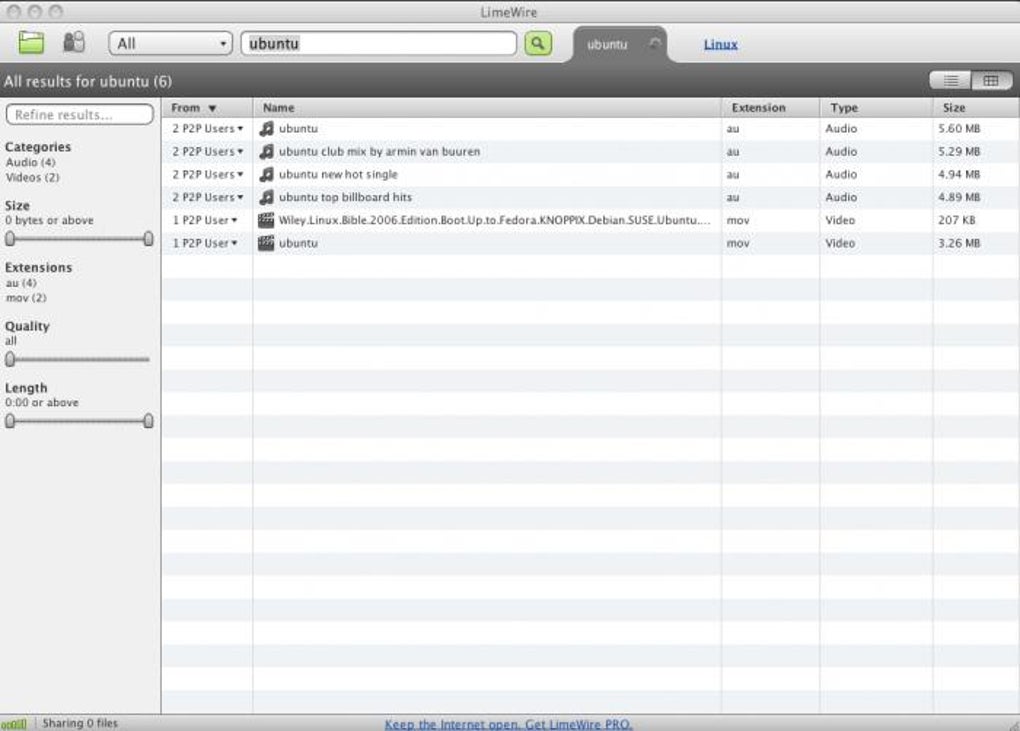Expand P2P Users dropdown for club mix row

[x=240, y=152]
